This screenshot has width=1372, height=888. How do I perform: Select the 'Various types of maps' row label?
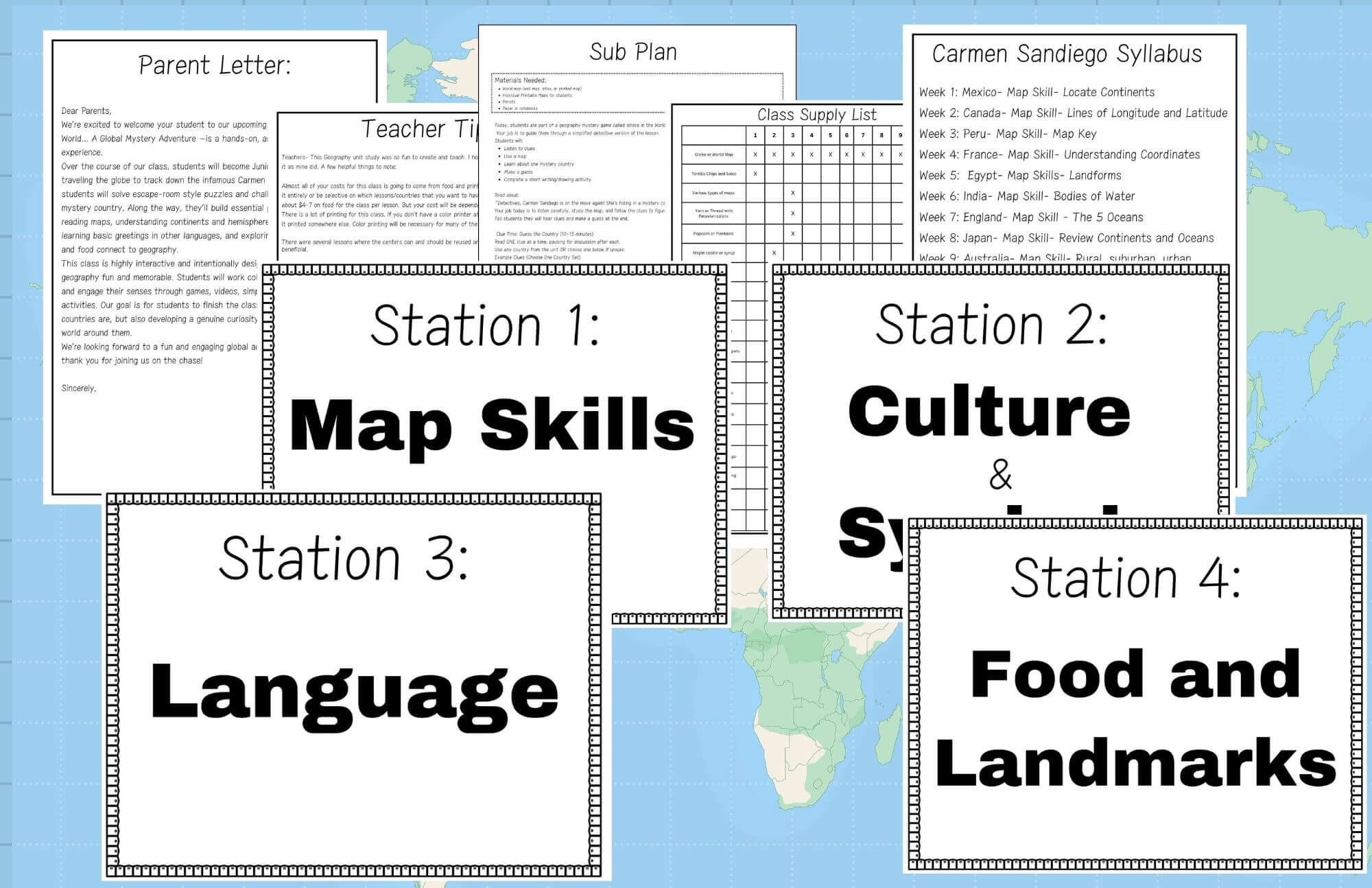(713, 193)
